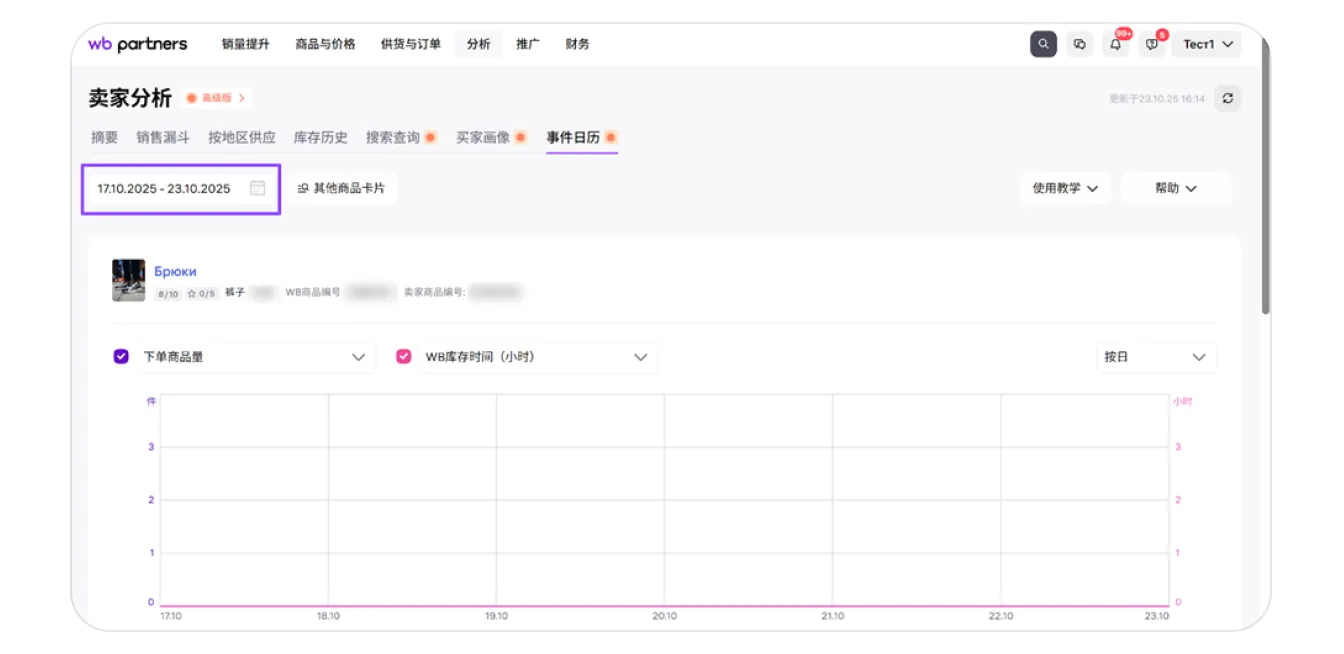Click the refresh data icon

coord(1228,98)
